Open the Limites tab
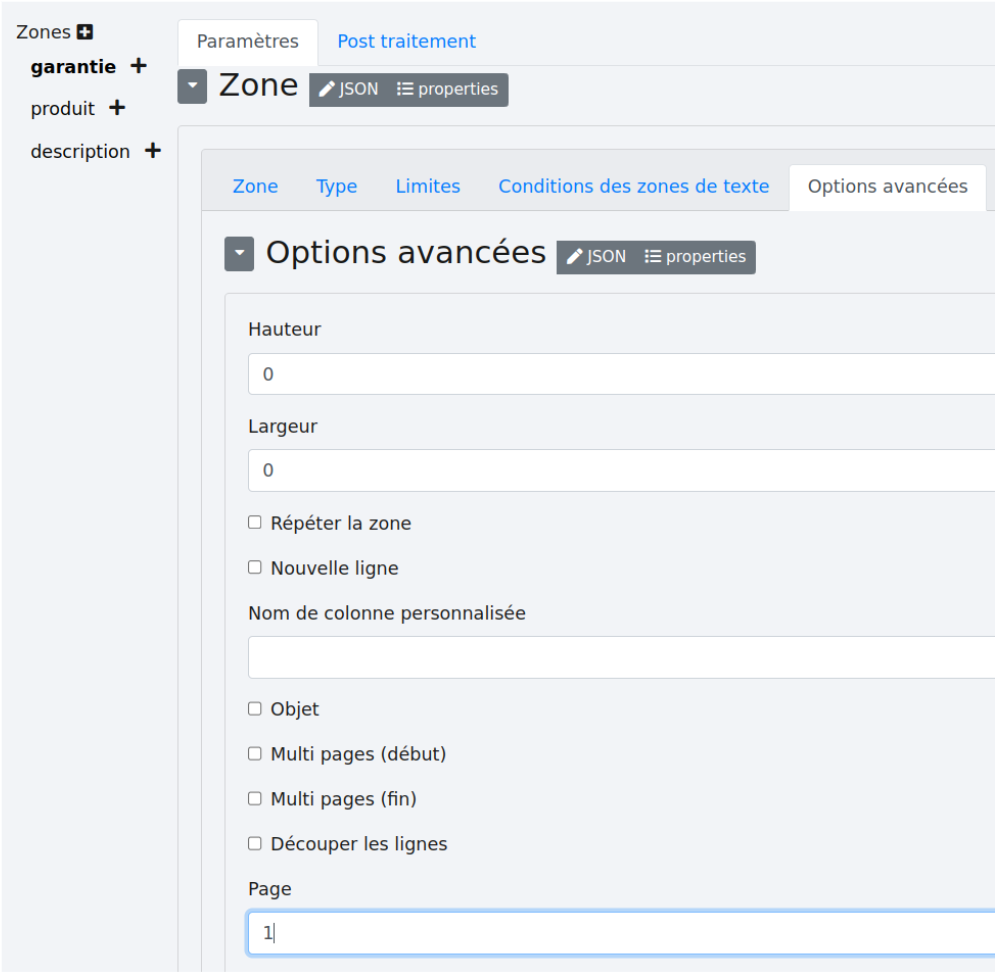The height and width of the screenshot is (975, 998). 428,186
